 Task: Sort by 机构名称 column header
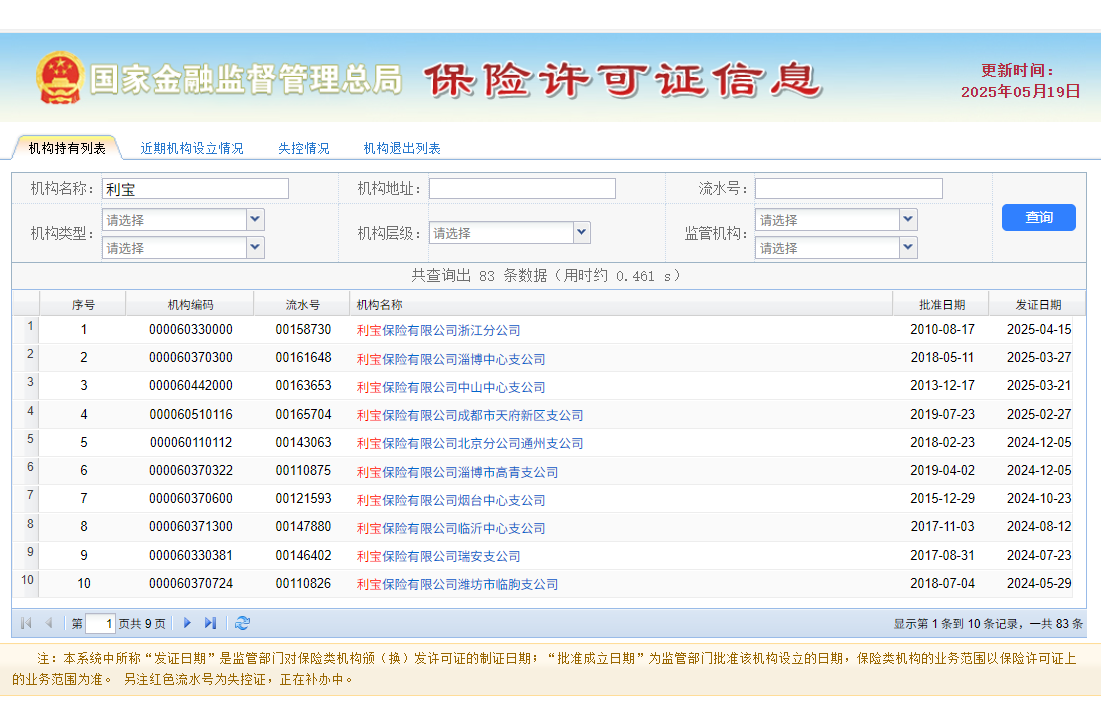(x=621, y=305)
